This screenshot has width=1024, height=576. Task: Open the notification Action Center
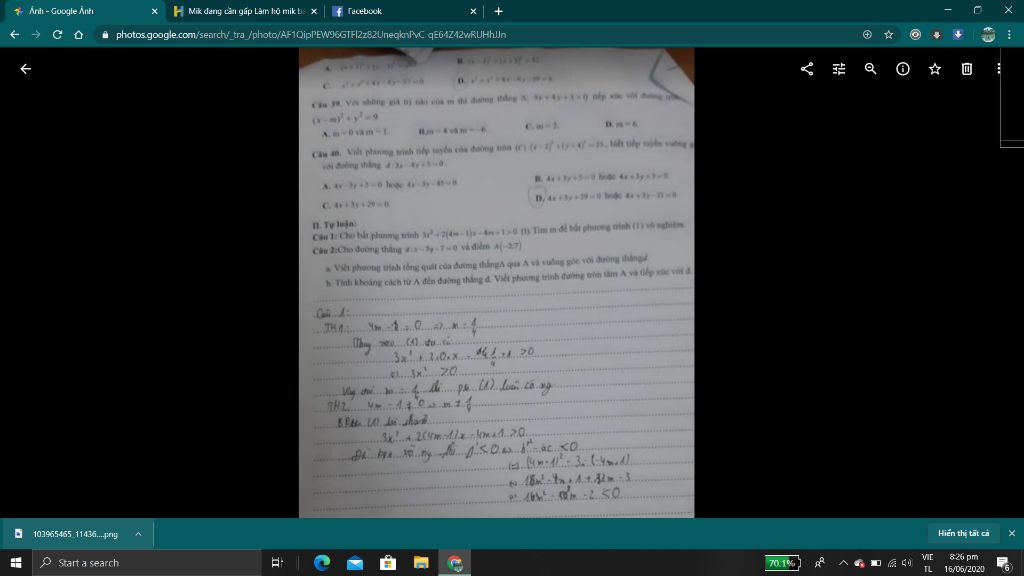click(x=1006, y=562)
